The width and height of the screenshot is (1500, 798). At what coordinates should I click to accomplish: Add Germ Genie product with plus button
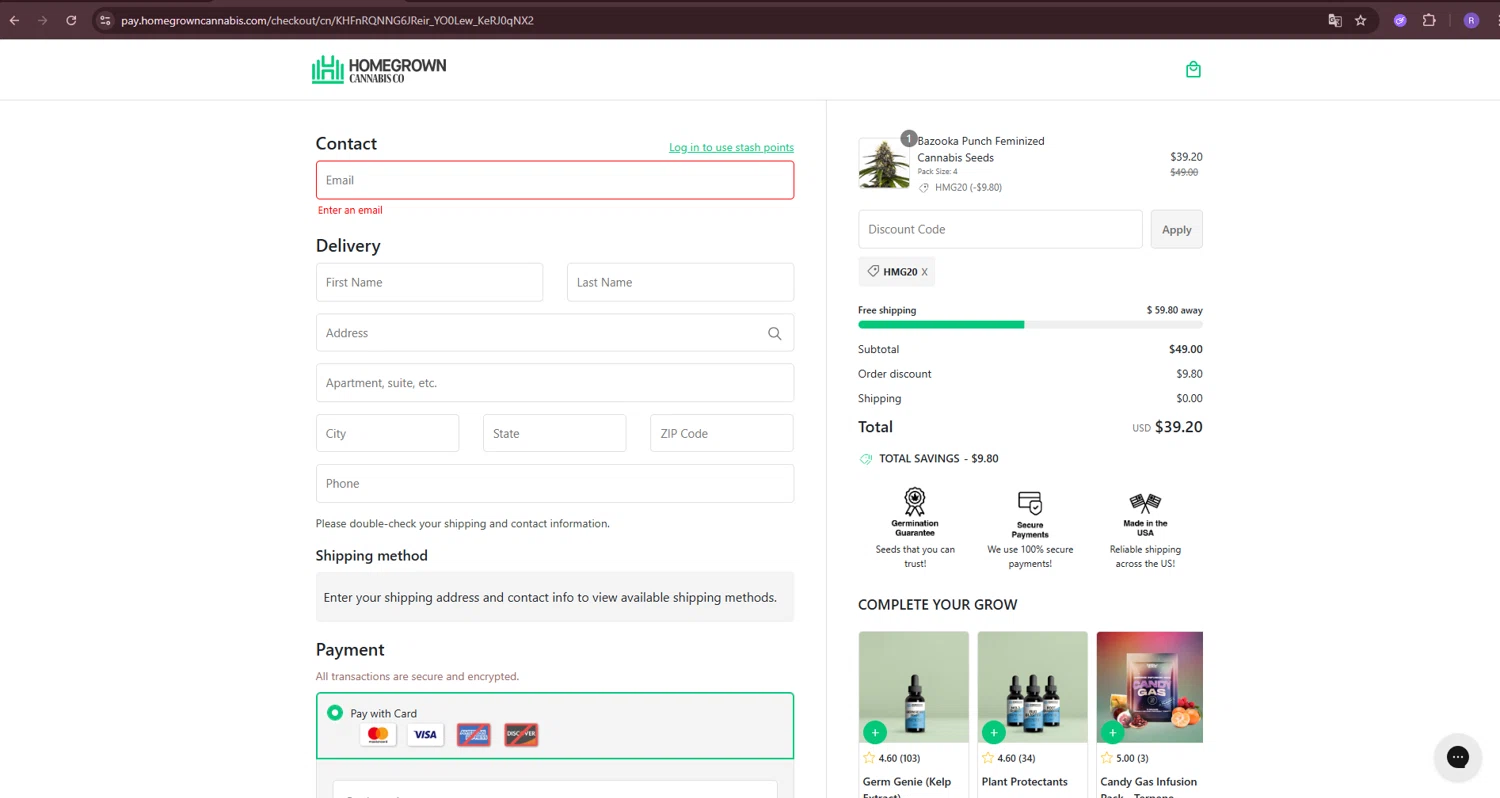(x=874, y=732)
